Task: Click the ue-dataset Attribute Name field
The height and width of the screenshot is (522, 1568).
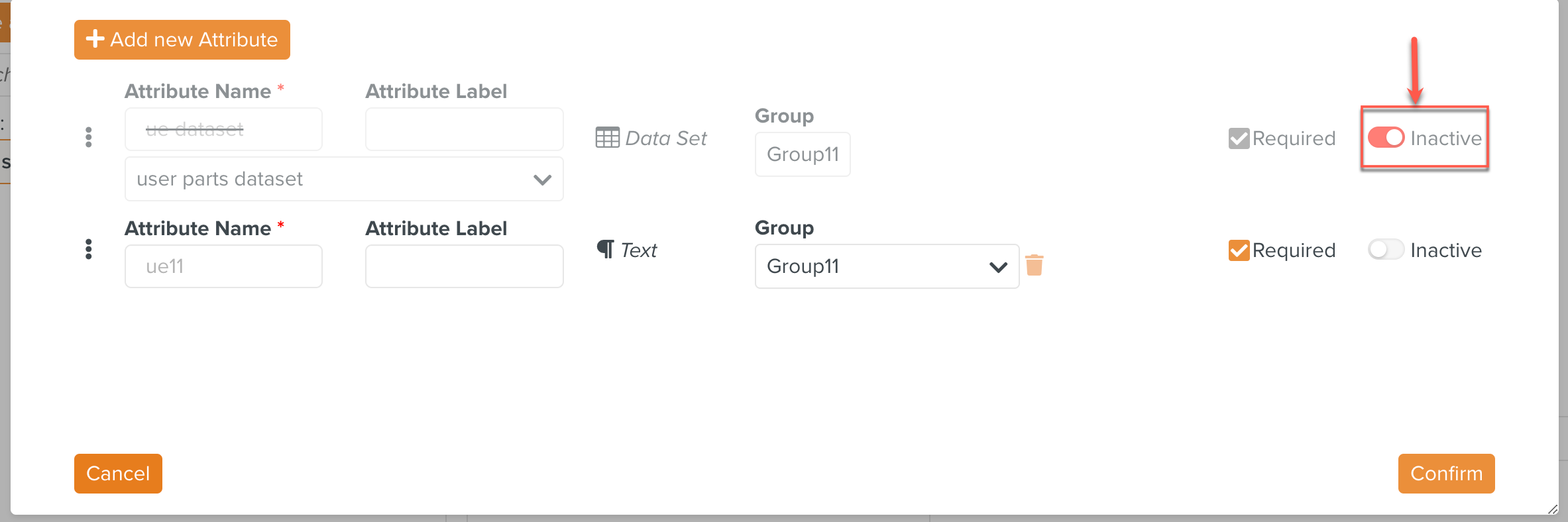Action: point(223,129)
